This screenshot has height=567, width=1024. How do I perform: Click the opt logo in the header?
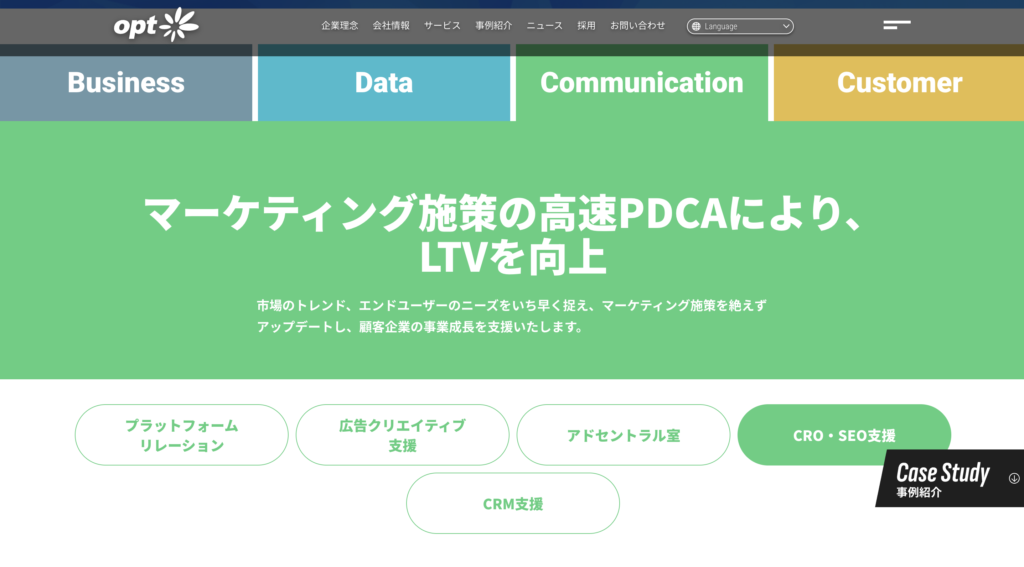156,25
